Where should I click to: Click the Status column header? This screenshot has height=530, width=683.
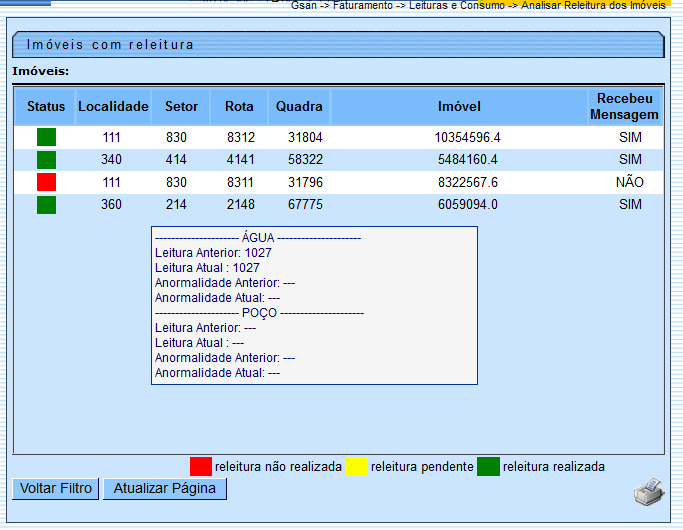46,107
